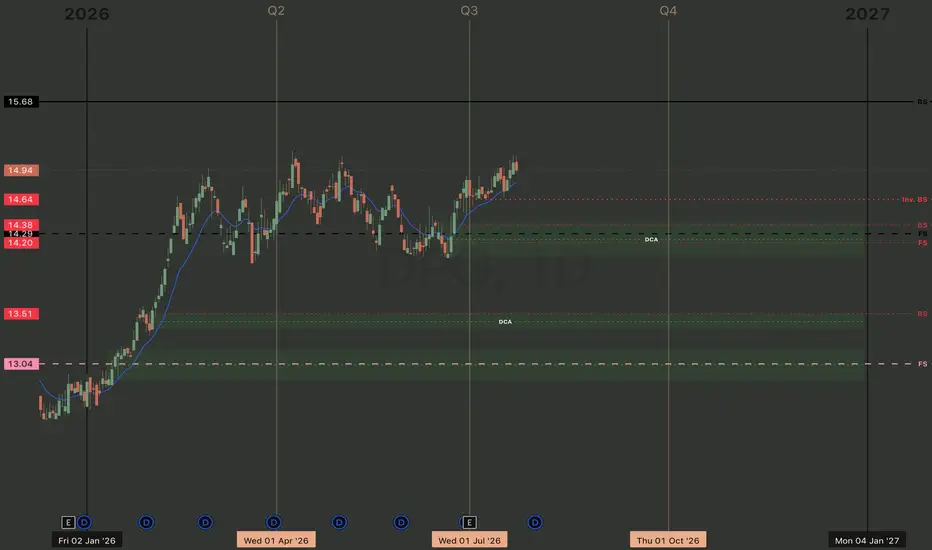932x550 pixels.
Task: Select the last dividend D marker after the July E icon
Action: pyautogui.click(x=535, y=522)
